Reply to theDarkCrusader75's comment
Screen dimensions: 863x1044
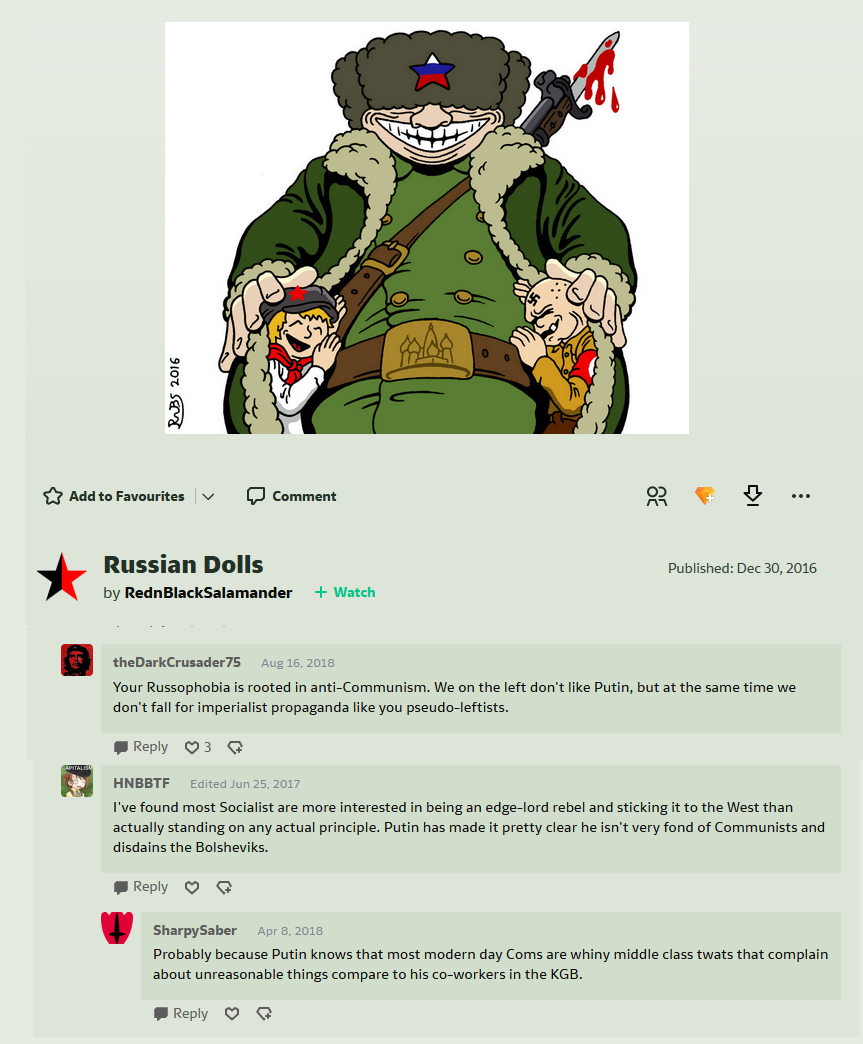pos(141,747)
